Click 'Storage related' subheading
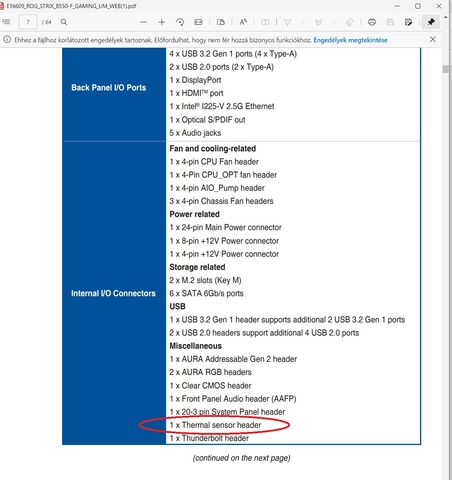 [x=197, y=267]
